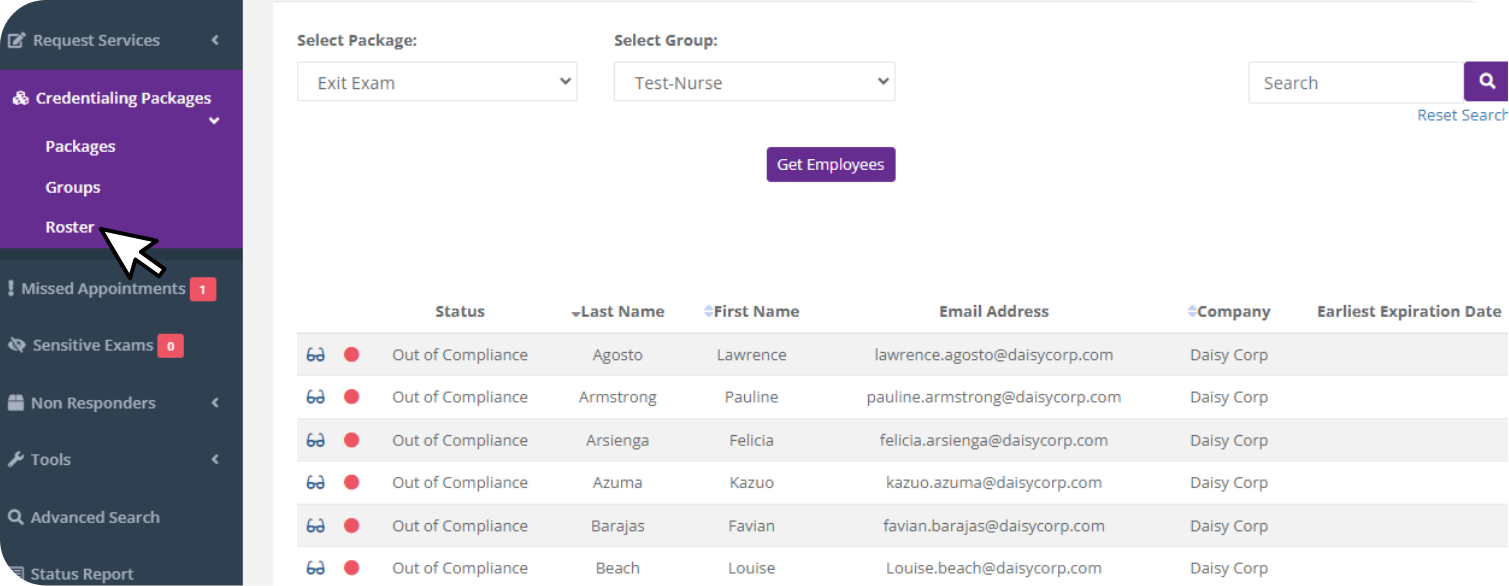Click the Sensitive Exams count badge
This screenshot has height=586, width=1509.
point(171,347)
